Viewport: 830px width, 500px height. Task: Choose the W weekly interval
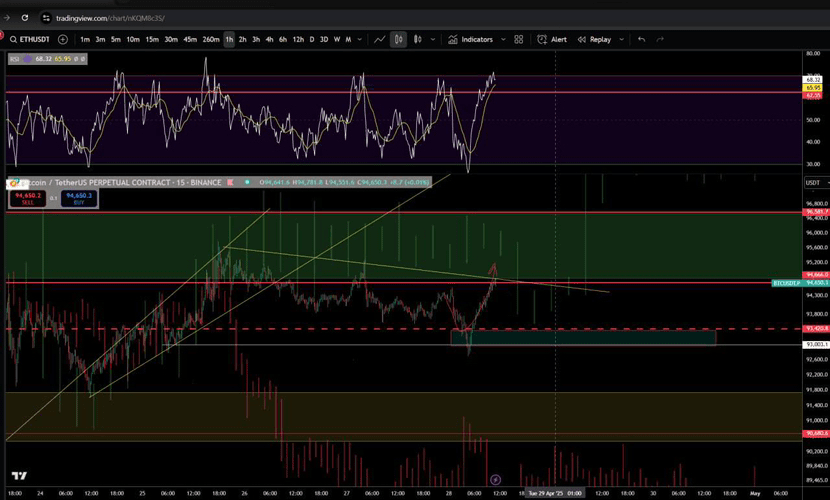click(x=336, y=40)
